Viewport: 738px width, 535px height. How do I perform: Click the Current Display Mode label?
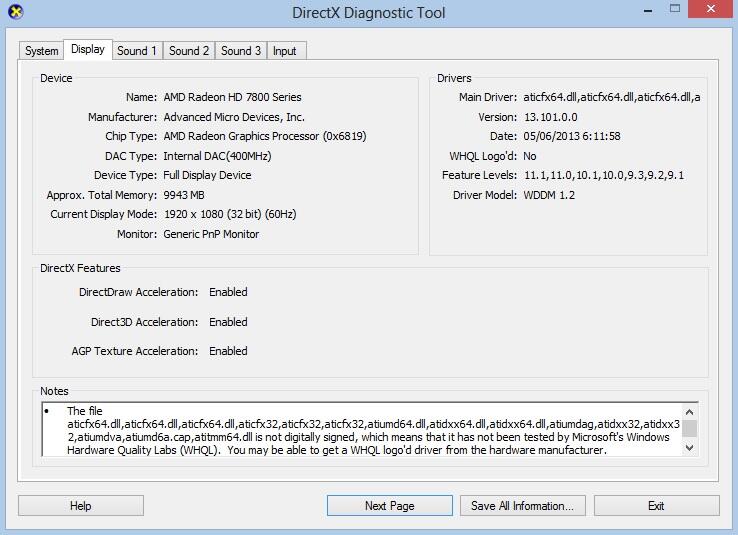pyautogui.click(x=104, y=215)
